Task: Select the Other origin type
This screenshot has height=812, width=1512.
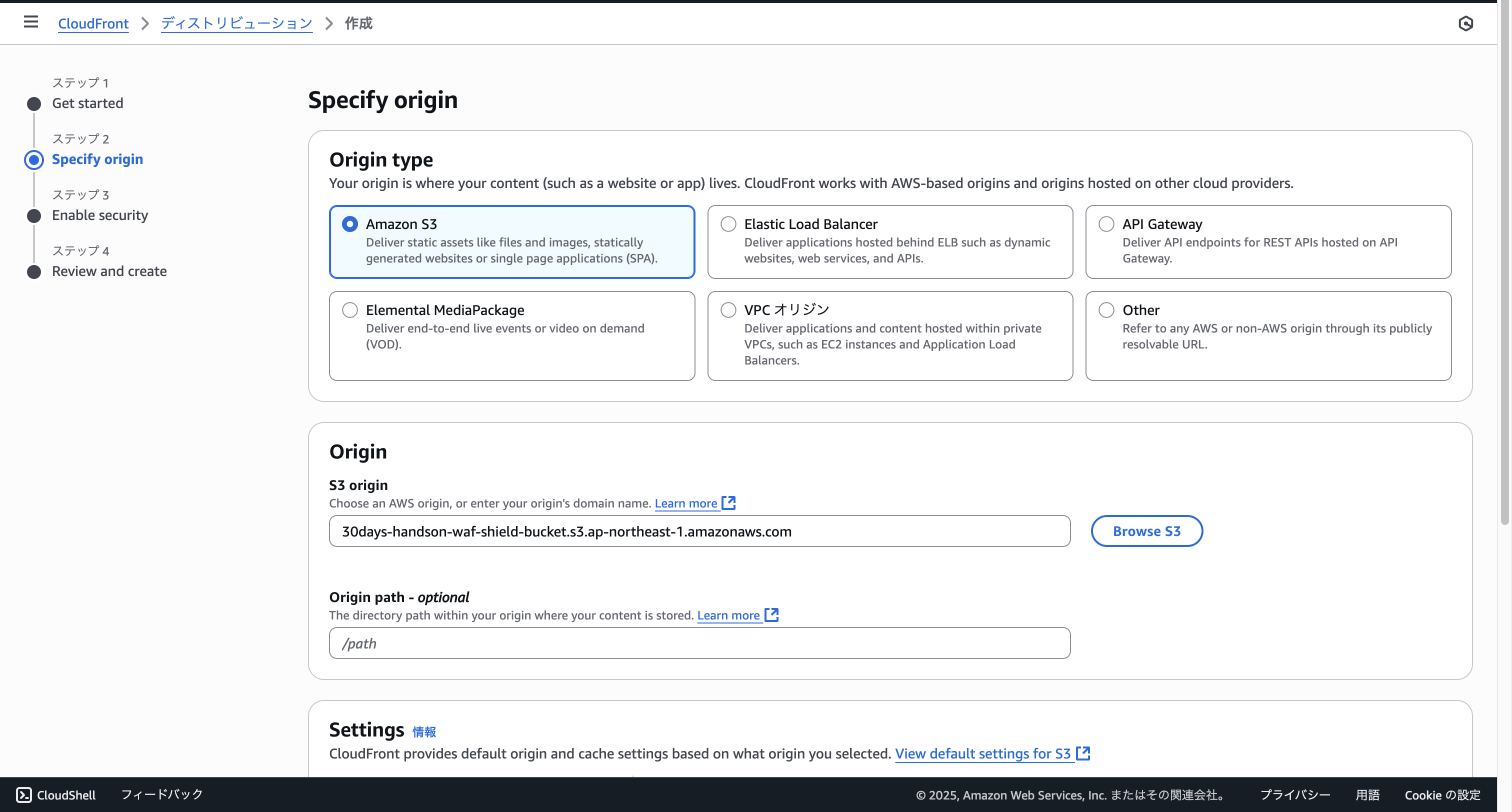Action: tap(1106, 310)
